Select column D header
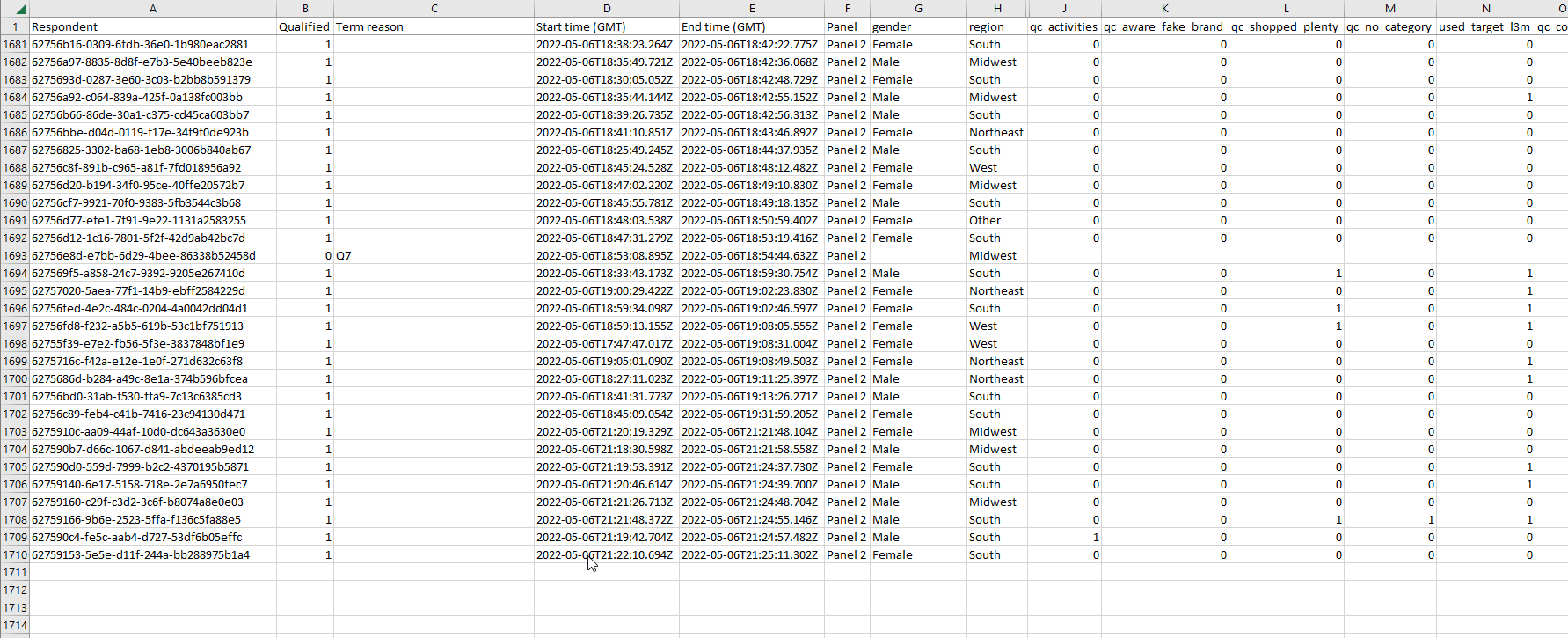Viewport: 1568px width, 638px height. 607,9
